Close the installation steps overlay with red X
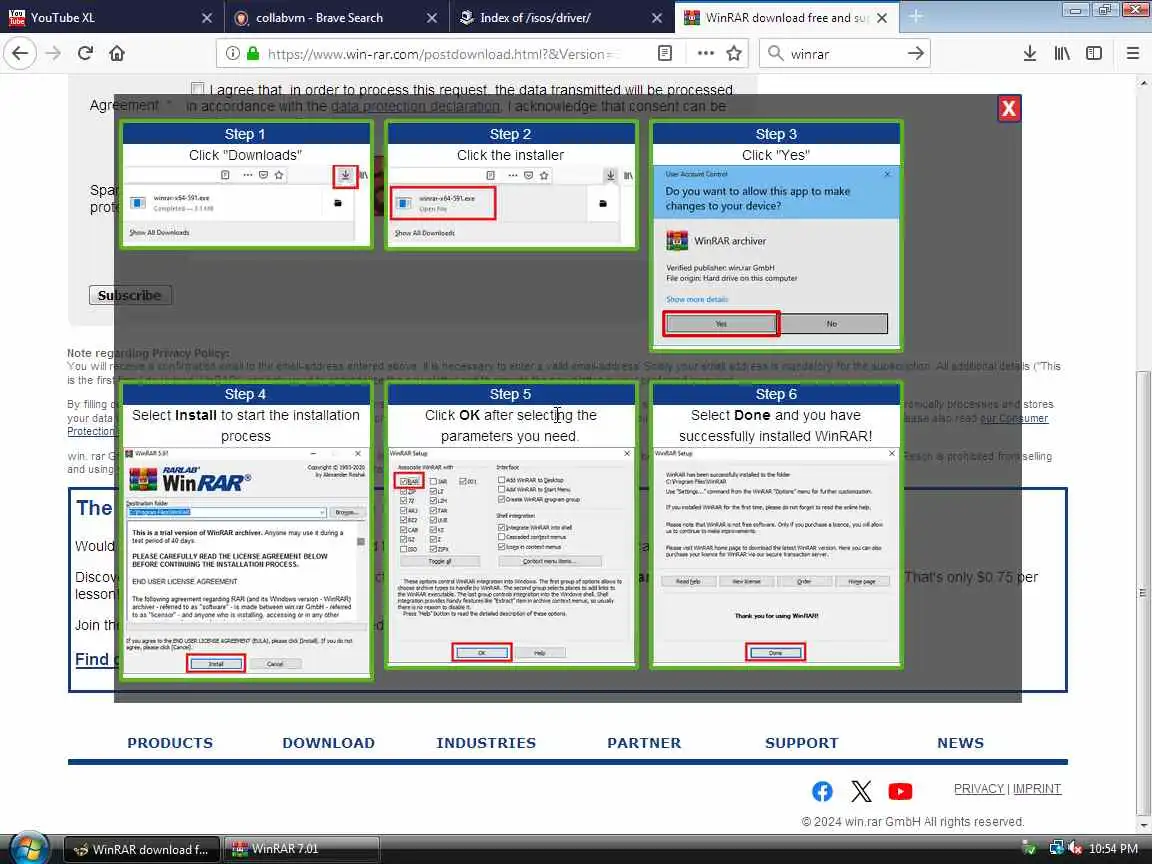The image size is (1152, 864). [1009, 109]
